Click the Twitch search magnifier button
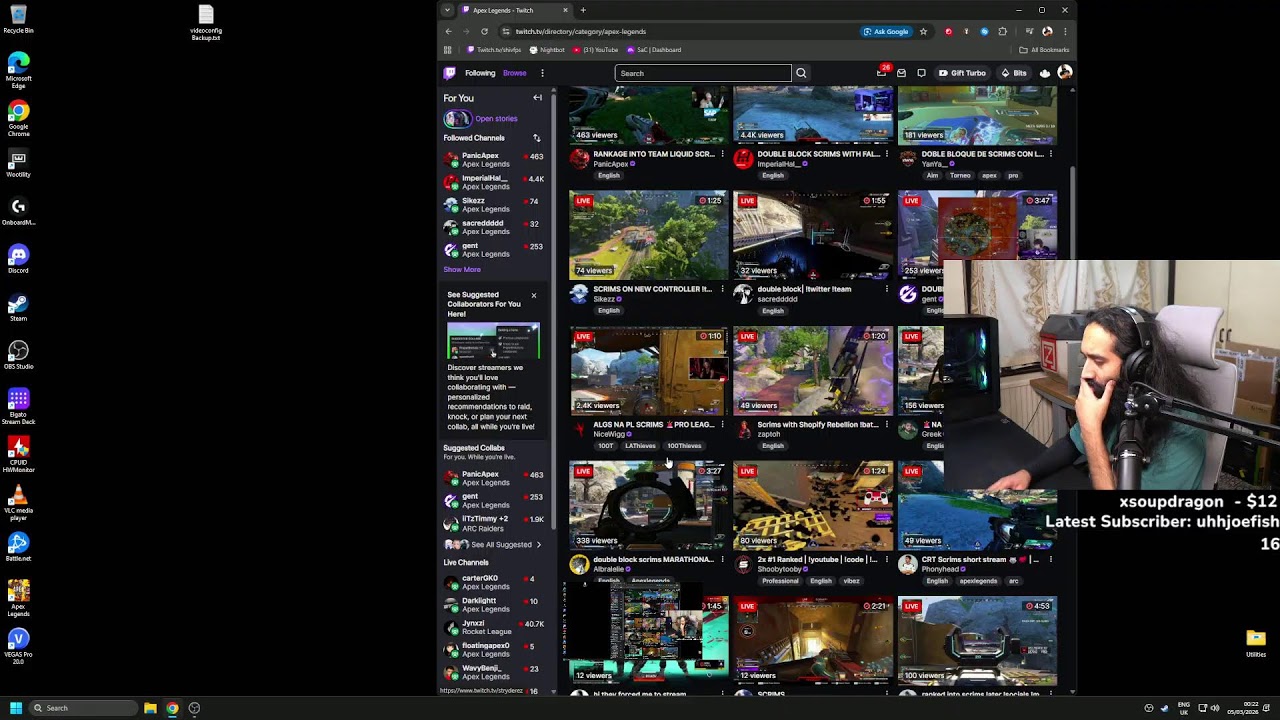The width and height of the screenshot is (1280, 720). [x=801, y=73]
